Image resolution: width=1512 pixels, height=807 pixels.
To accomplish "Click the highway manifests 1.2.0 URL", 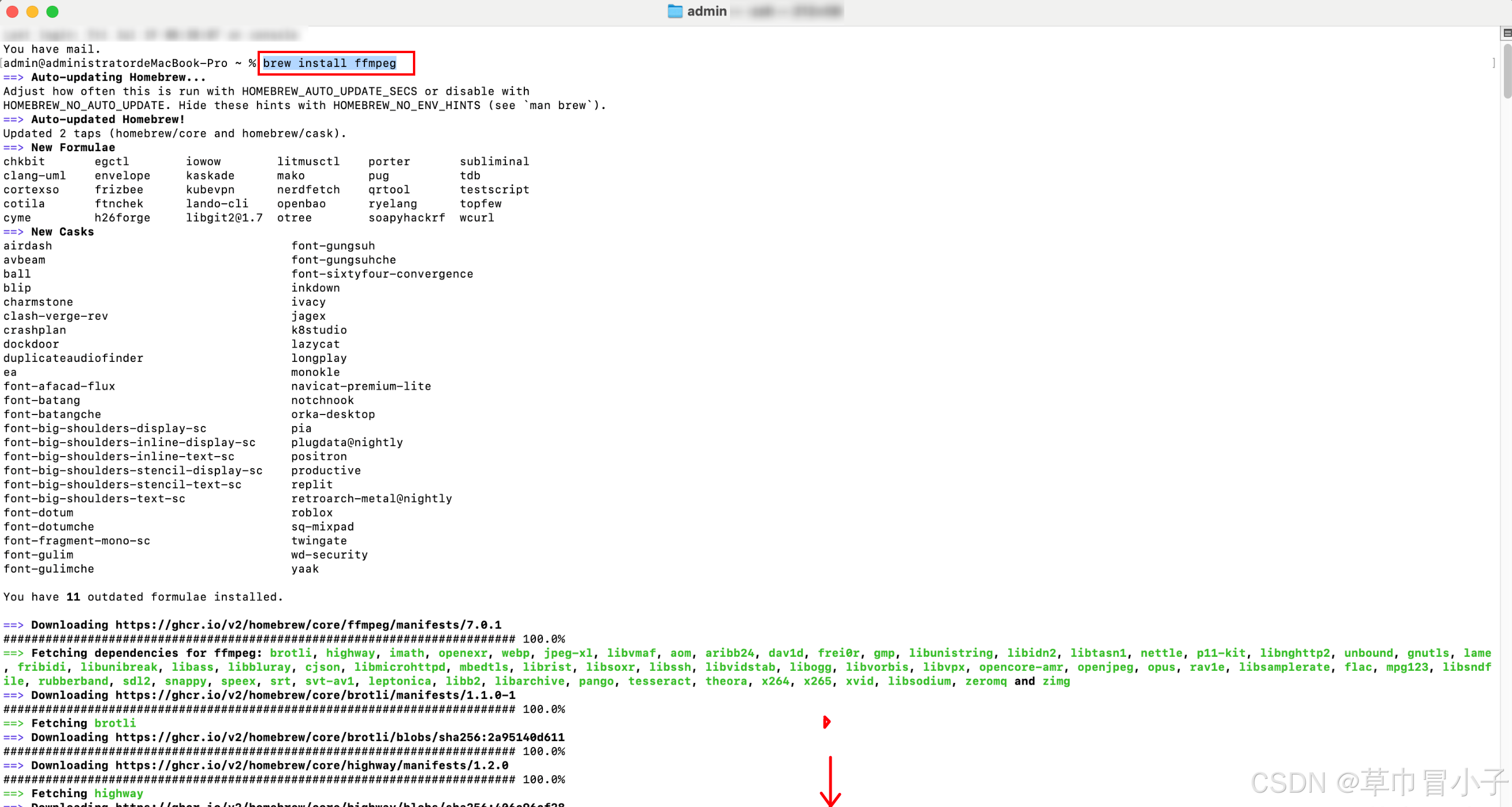I will (x=312, y=765).
